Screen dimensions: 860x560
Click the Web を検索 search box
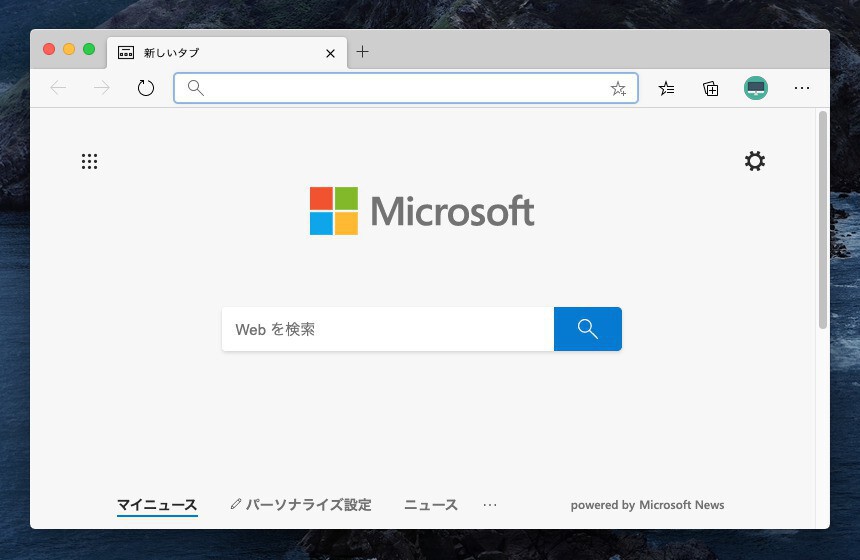pyautogui.click(x=388, y=329)
